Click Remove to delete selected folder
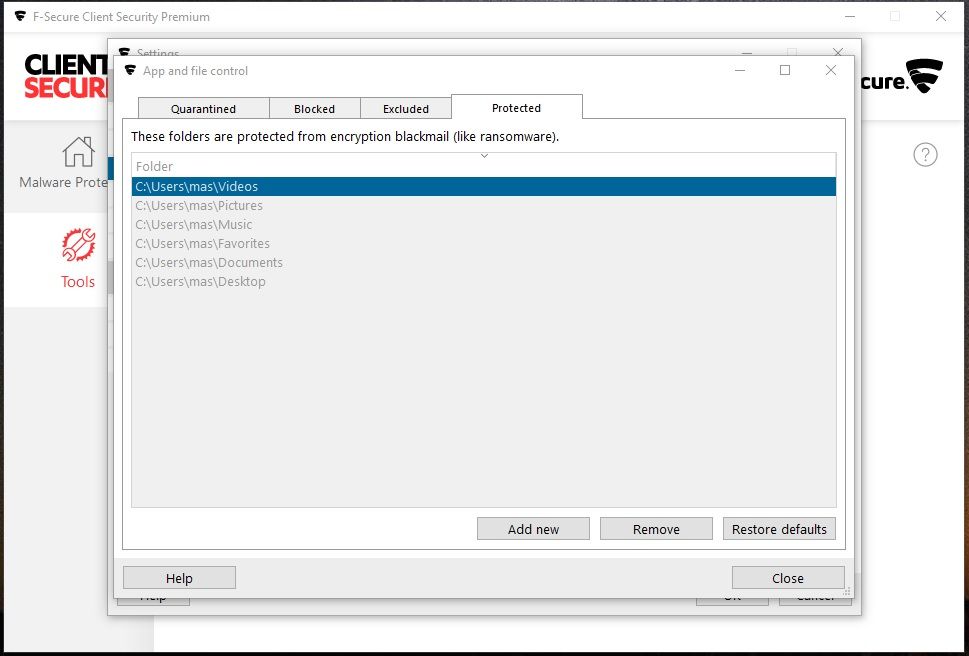The width and height of the screenshot is (969, 656). (656, 529)
